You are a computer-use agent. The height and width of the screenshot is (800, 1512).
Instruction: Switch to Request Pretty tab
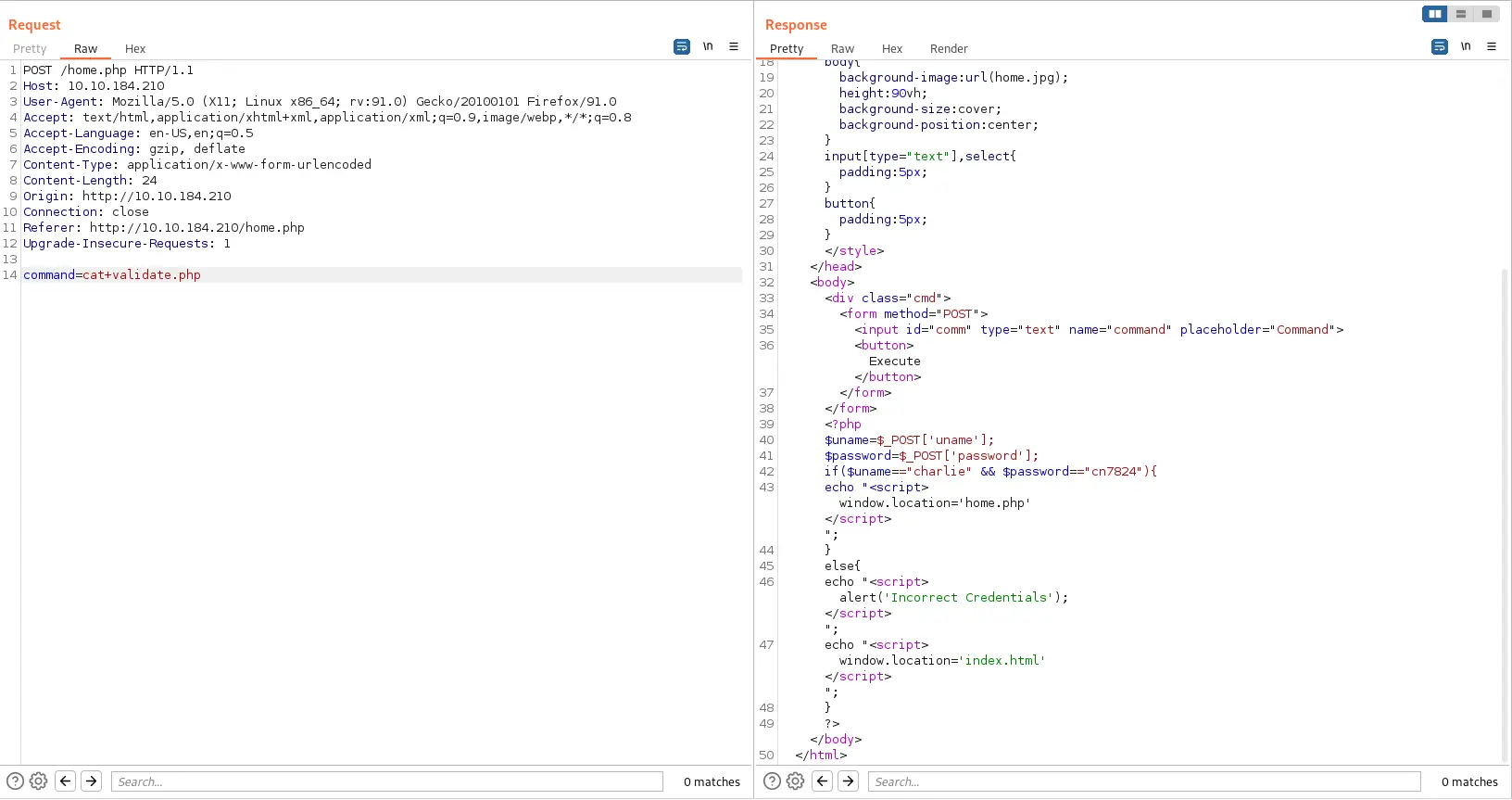click(x=30, y=49)
